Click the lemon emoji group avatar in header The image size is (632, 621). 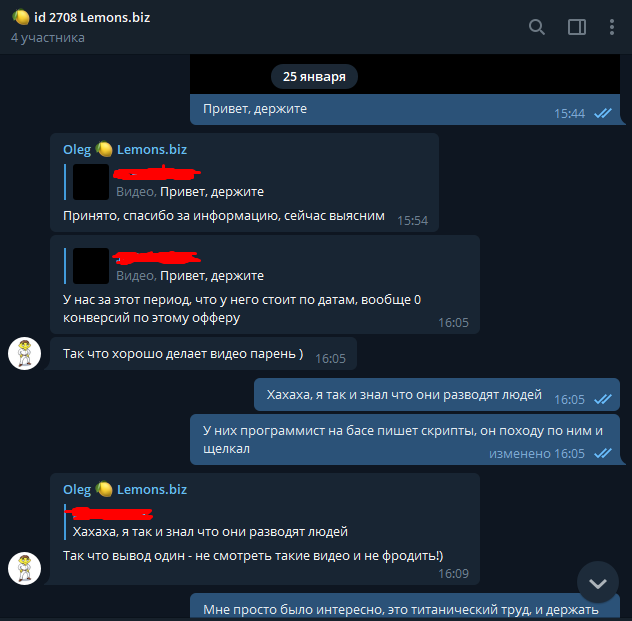tap(21, 17)
